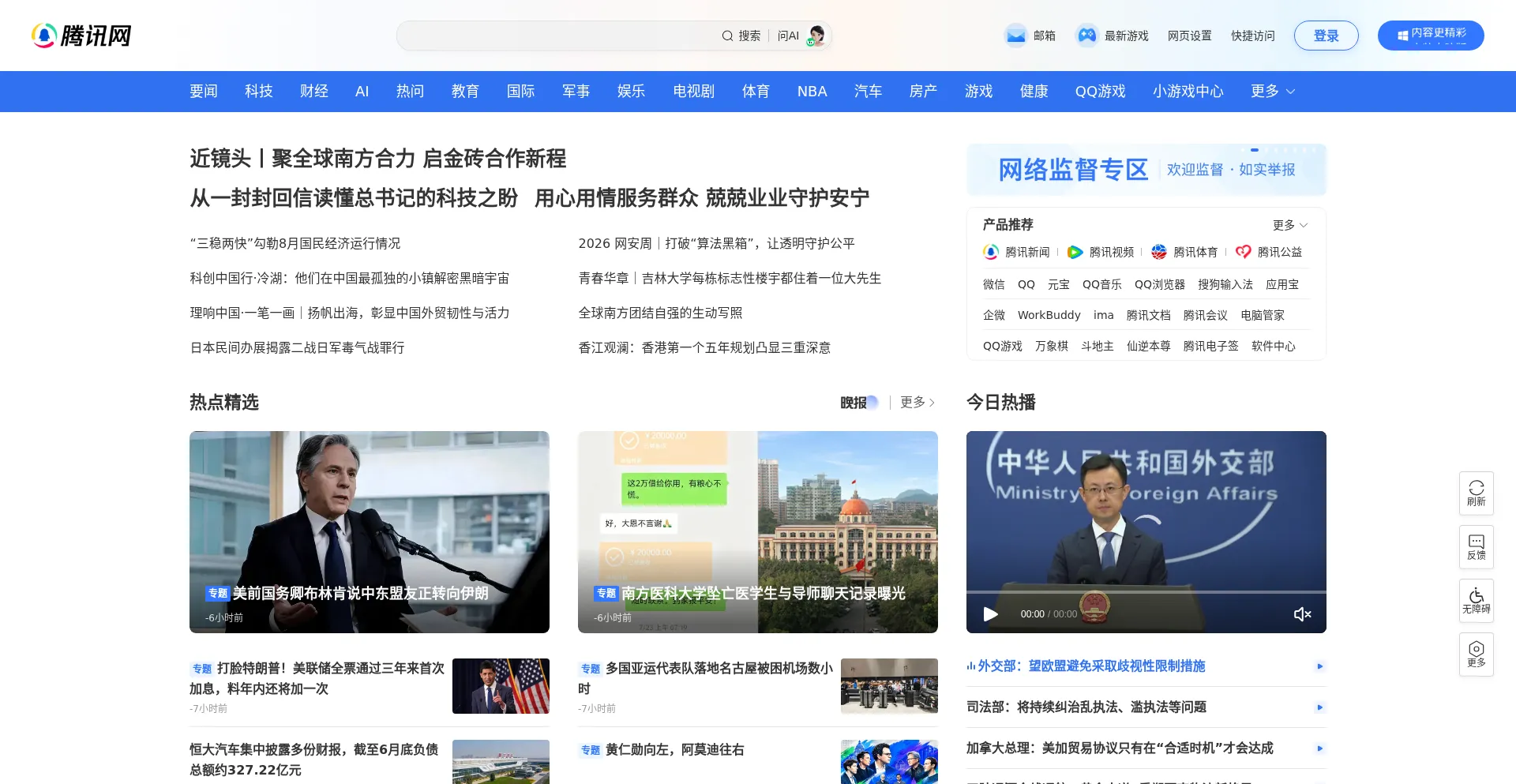Open the 腾讯新闻 product icon
Viewport: 1516px width, 784px height.
coord(991,252)
